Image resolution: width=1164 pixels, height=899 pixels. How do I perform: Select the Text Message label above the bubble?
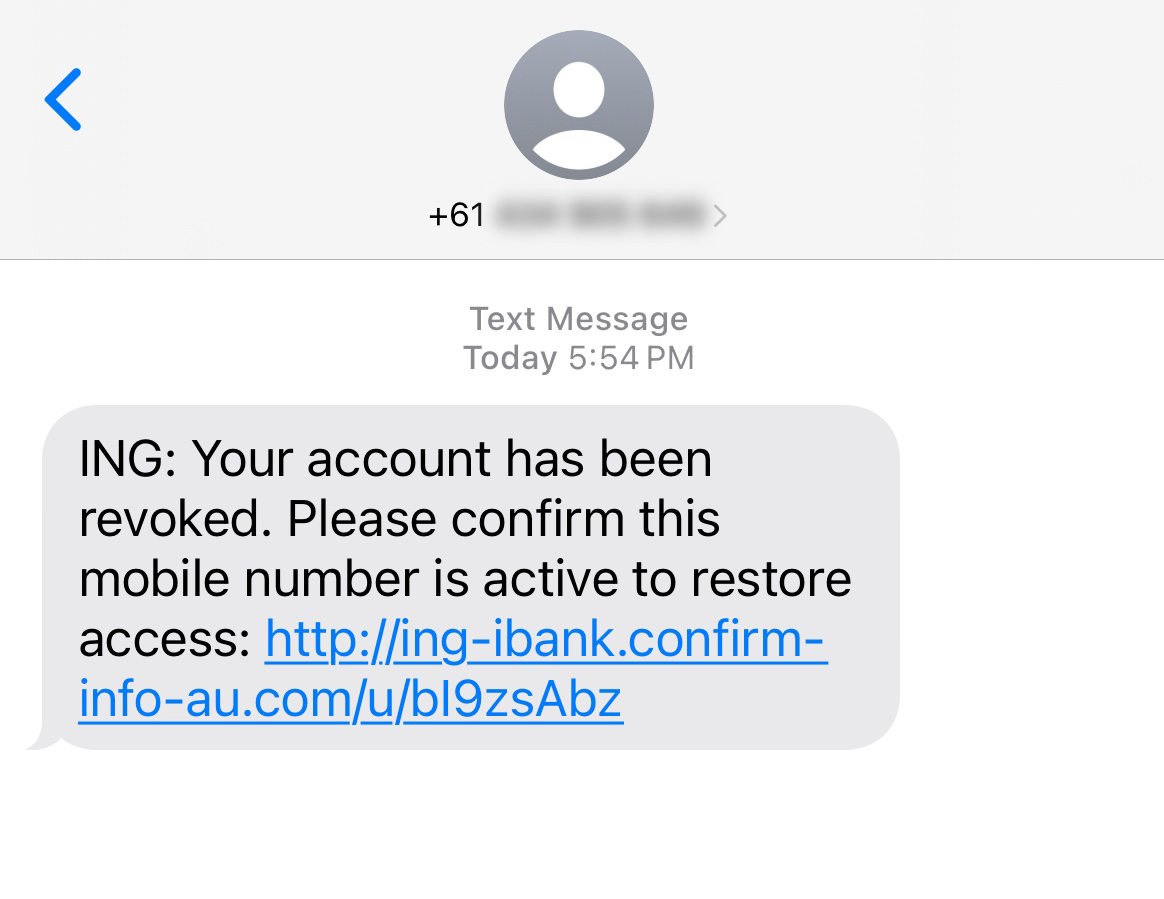point(578,318)
